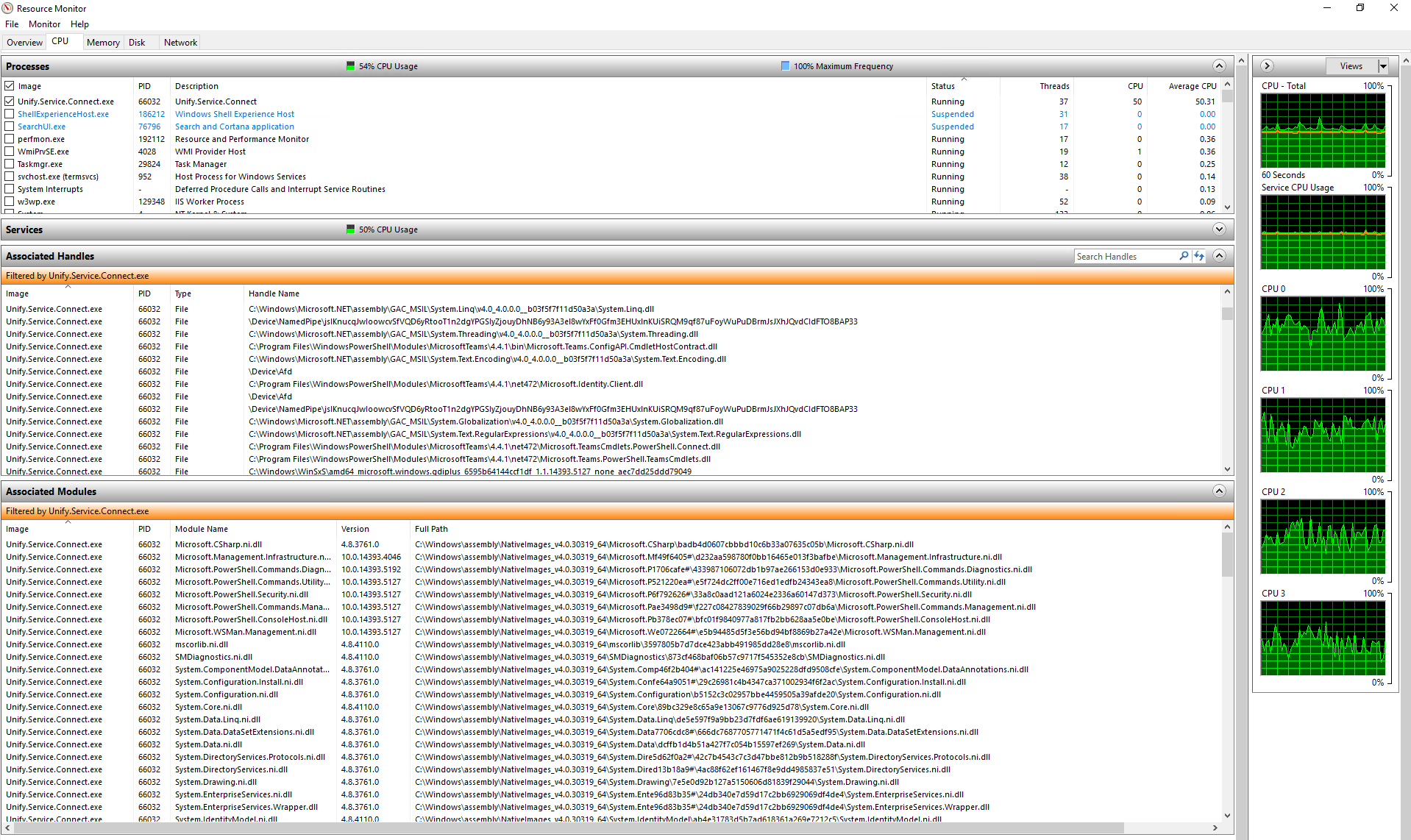Click the blue Maximum Frequency indicator square
Screen dimensions: 1411x840
click(786, 65)
